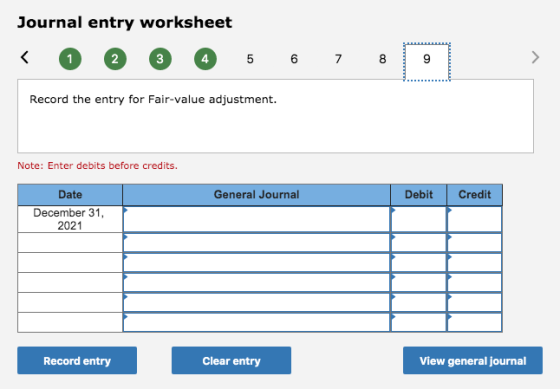This screenshot has width=560, height=389.
Task: Open completed journal entry step 1
Action: [x=70, y=59]
